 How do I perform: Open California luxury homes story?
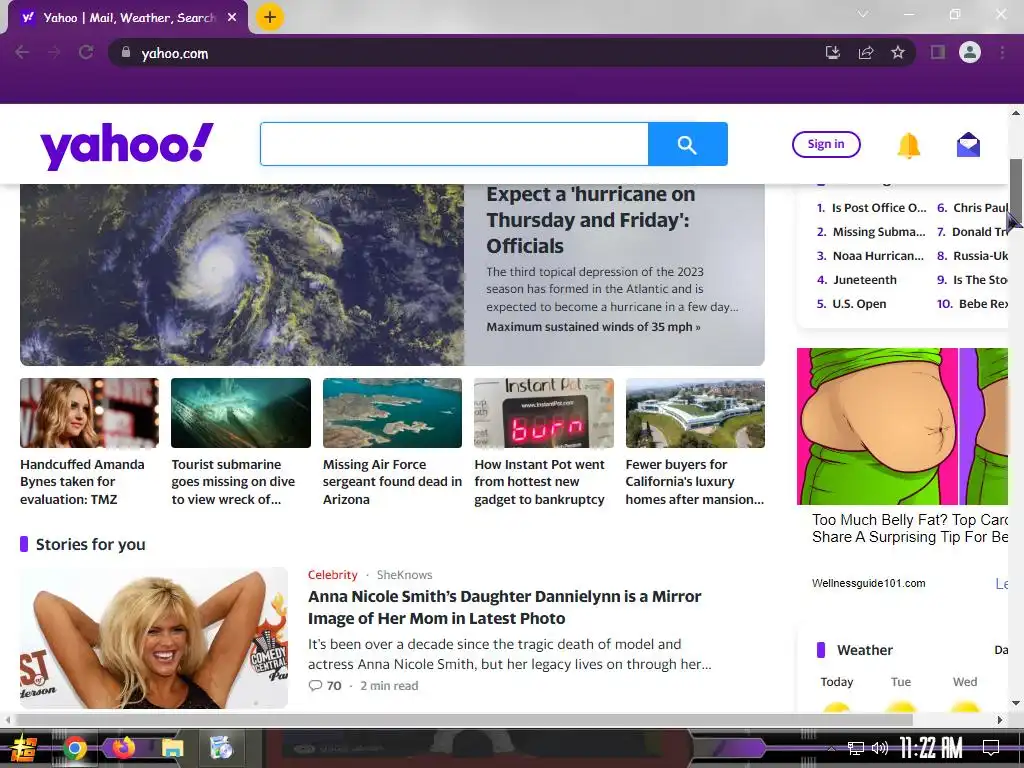pos(694,482)
